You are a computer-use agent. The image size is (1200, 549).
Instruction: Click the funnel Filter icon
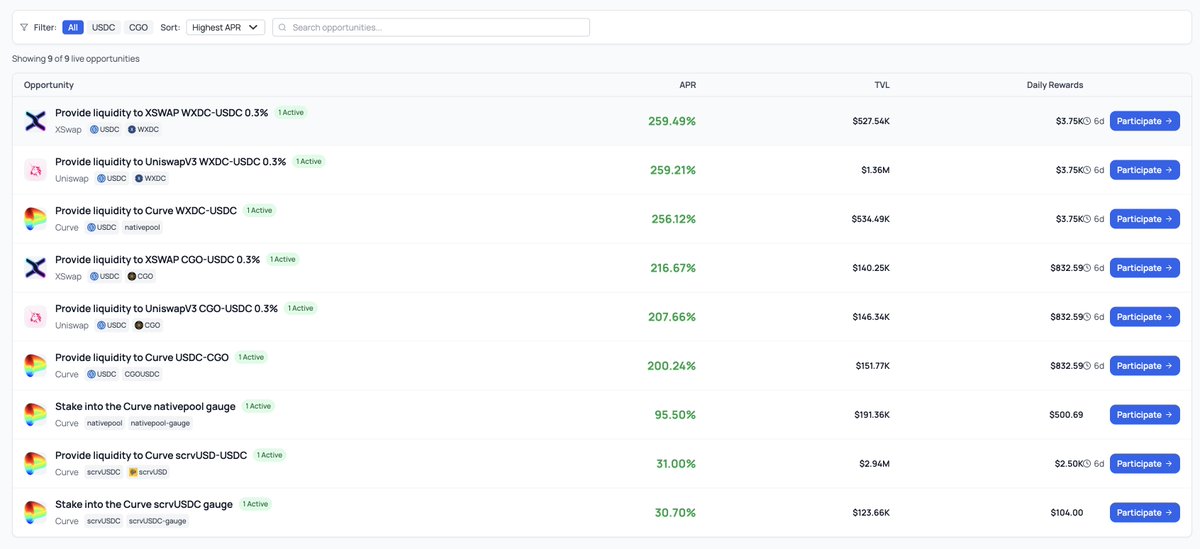[24, 27]
